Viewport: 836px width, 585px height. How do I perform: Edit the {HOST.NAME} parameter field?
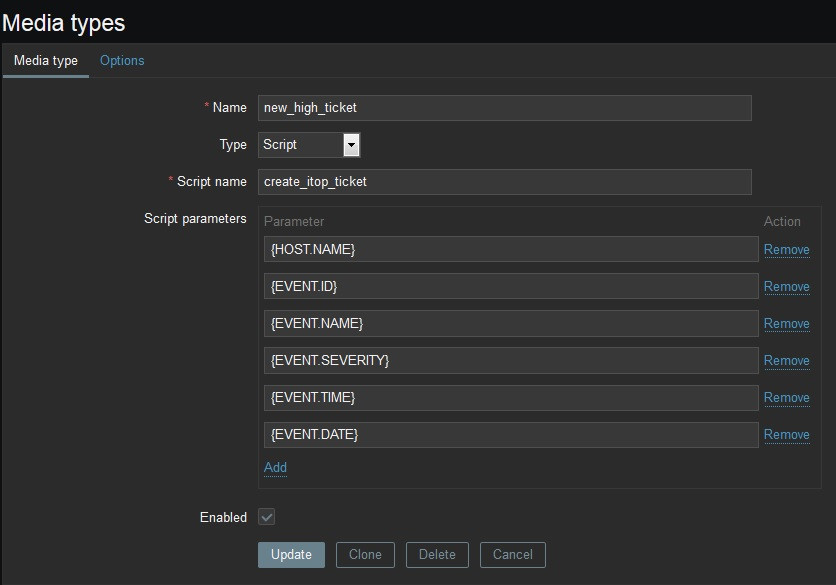[x=511, y=250]
